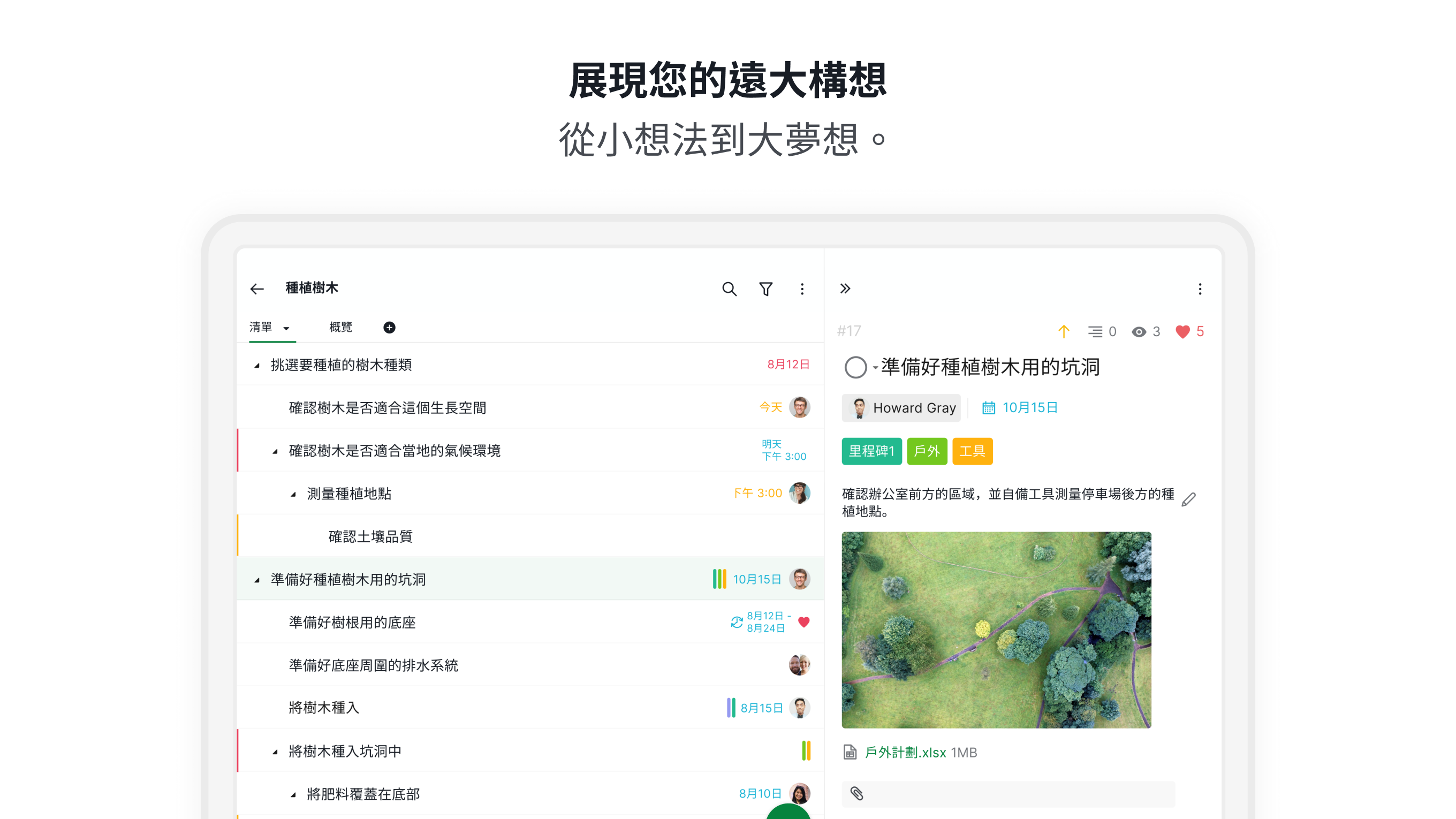Open the filter funnel icon
Viewport: 1456px width, 819px height.
(765, 289)
